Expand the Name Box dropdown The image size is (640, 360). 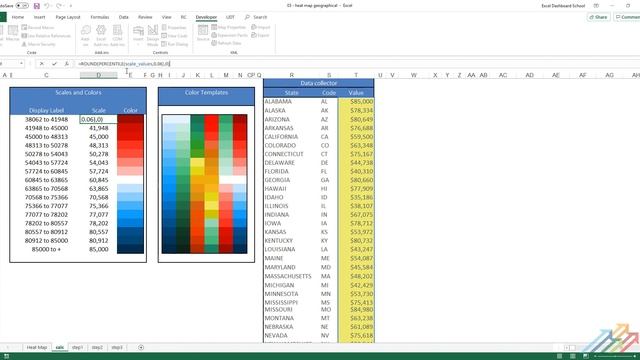coord(21,64)
